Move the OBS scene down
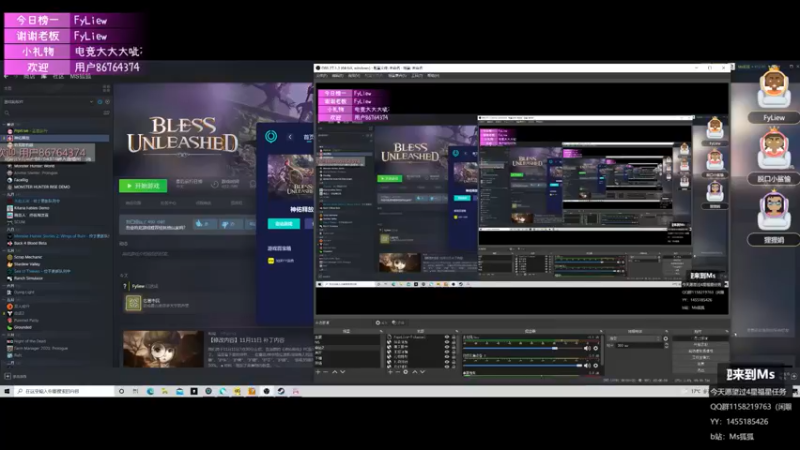Screen dimensions: 800x450 pyautogui.click(x=342, y=372)
